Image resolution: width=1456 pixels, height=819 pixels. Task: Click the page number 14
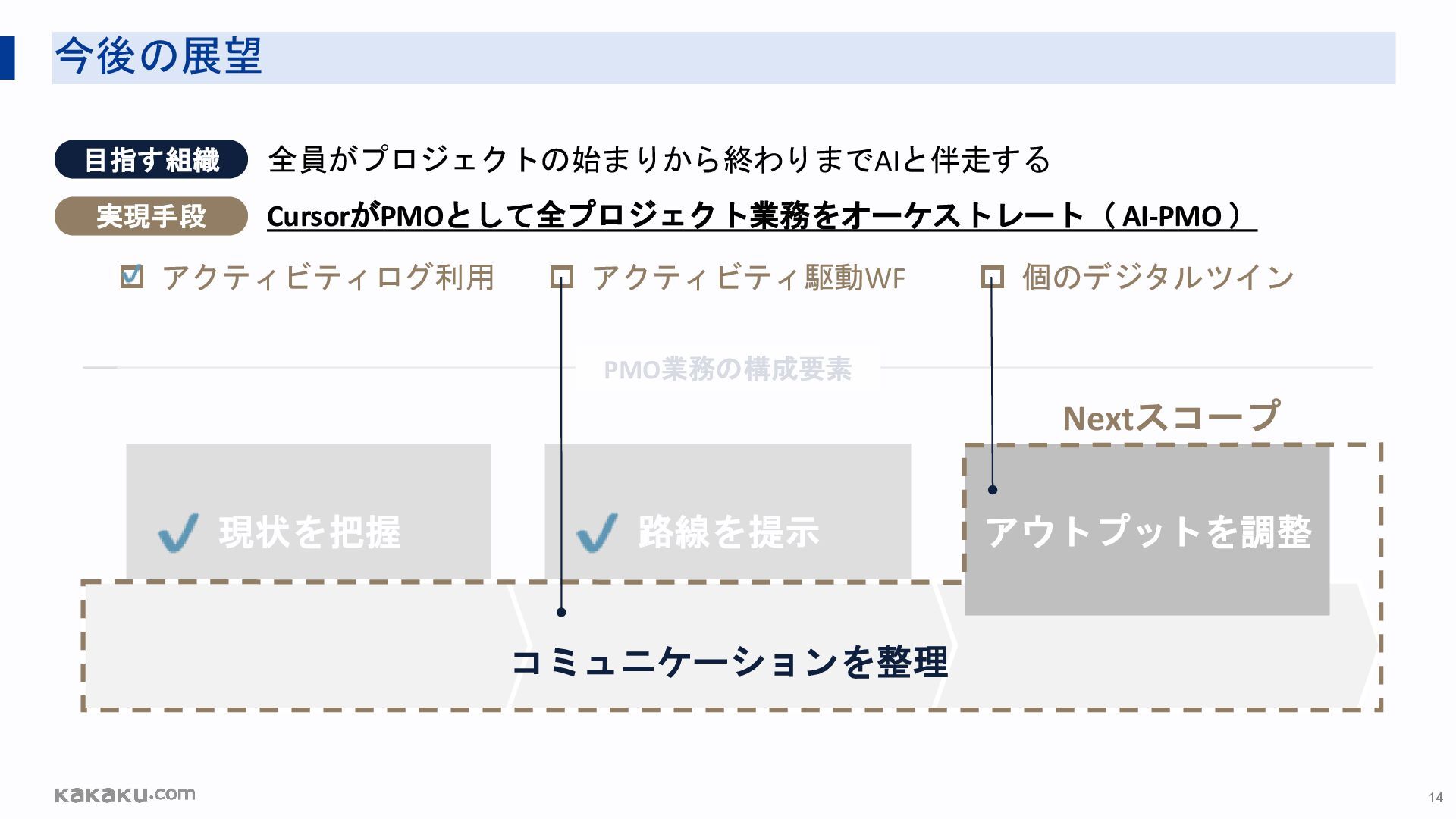1436,797
